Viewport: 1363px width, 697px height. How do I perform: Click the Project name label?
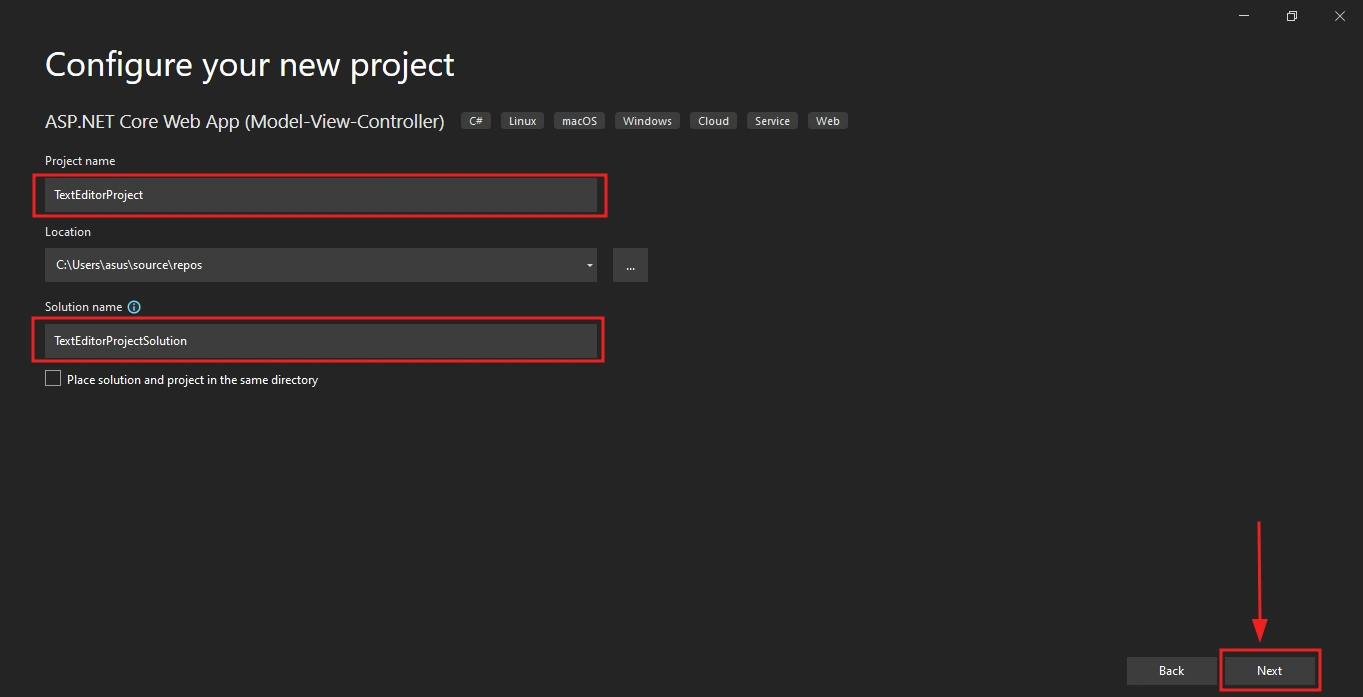point(80,161)
